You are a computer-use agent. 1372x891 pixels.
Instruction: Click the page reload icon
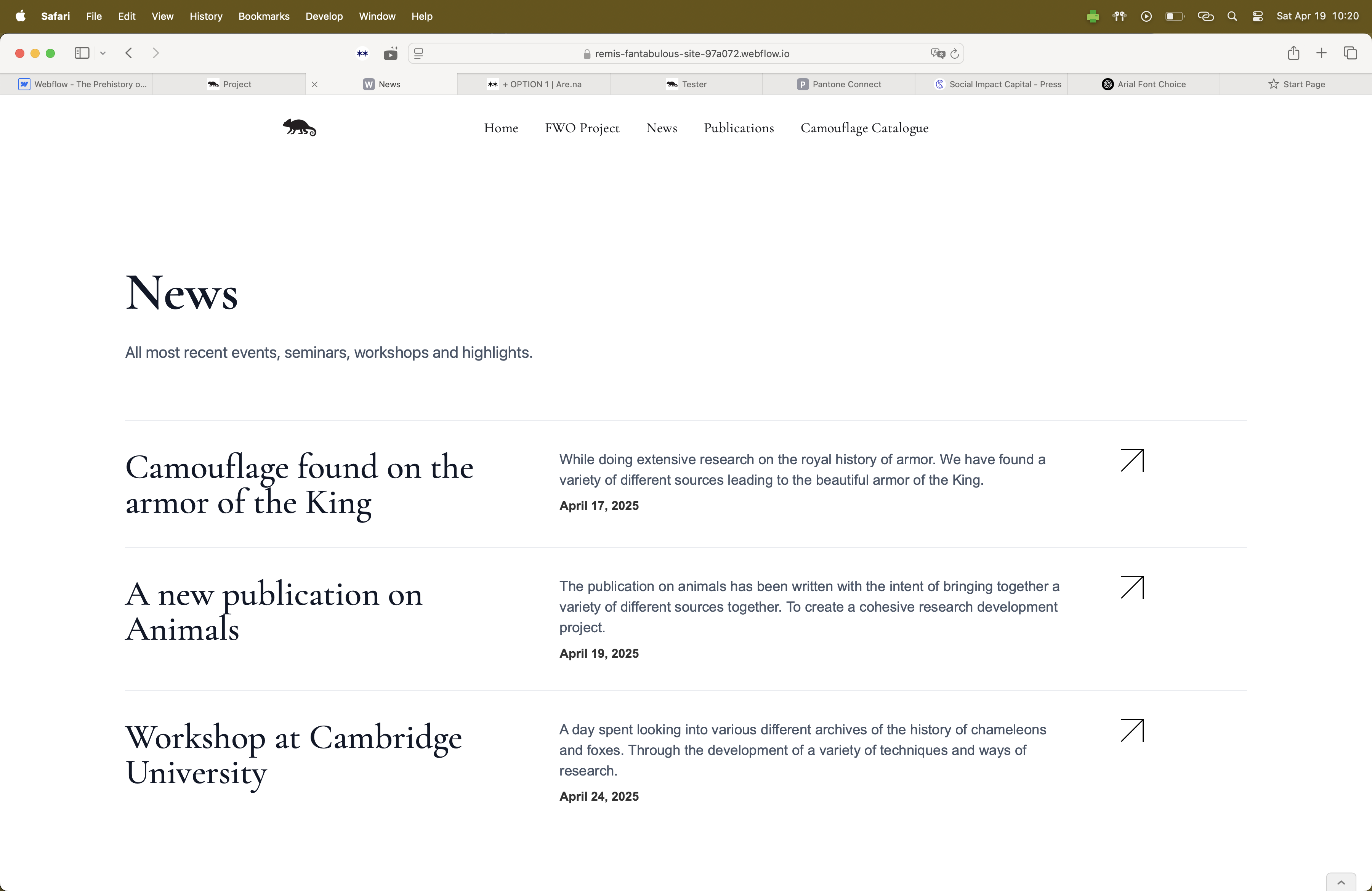[955, 54]
